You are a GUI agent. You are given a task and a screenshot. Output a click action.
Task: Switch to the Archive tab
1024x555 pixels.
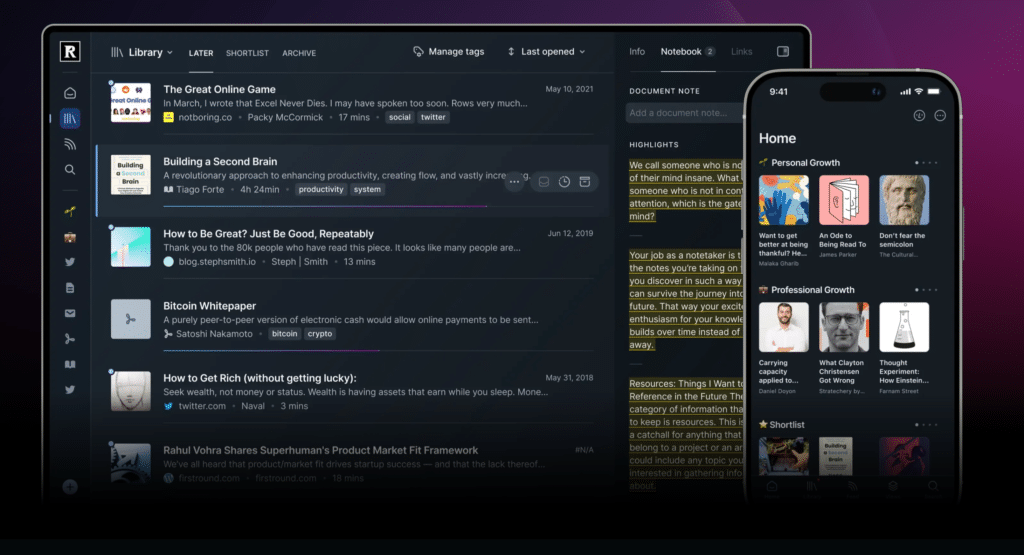coord(299,53)
